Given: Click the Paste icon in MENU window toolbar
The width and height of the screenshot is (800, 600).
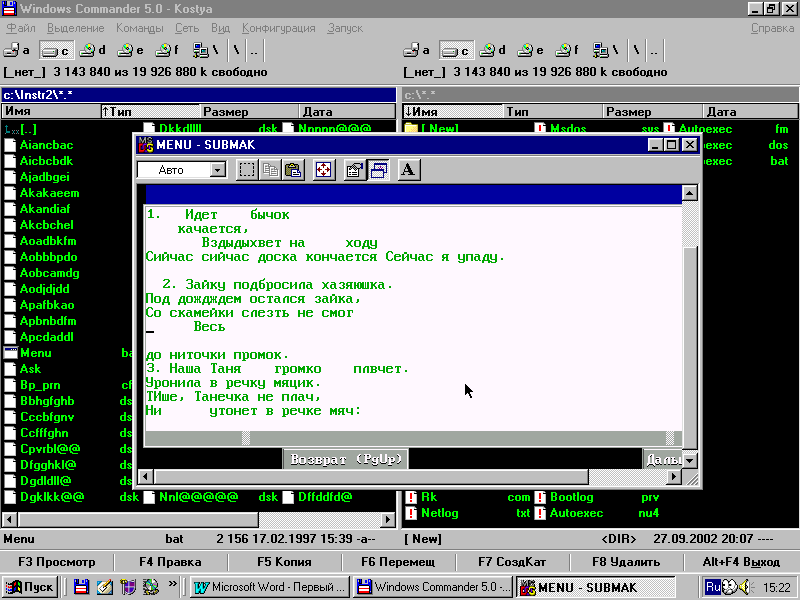Looking at the screenshot, I should tap(293, 170).
